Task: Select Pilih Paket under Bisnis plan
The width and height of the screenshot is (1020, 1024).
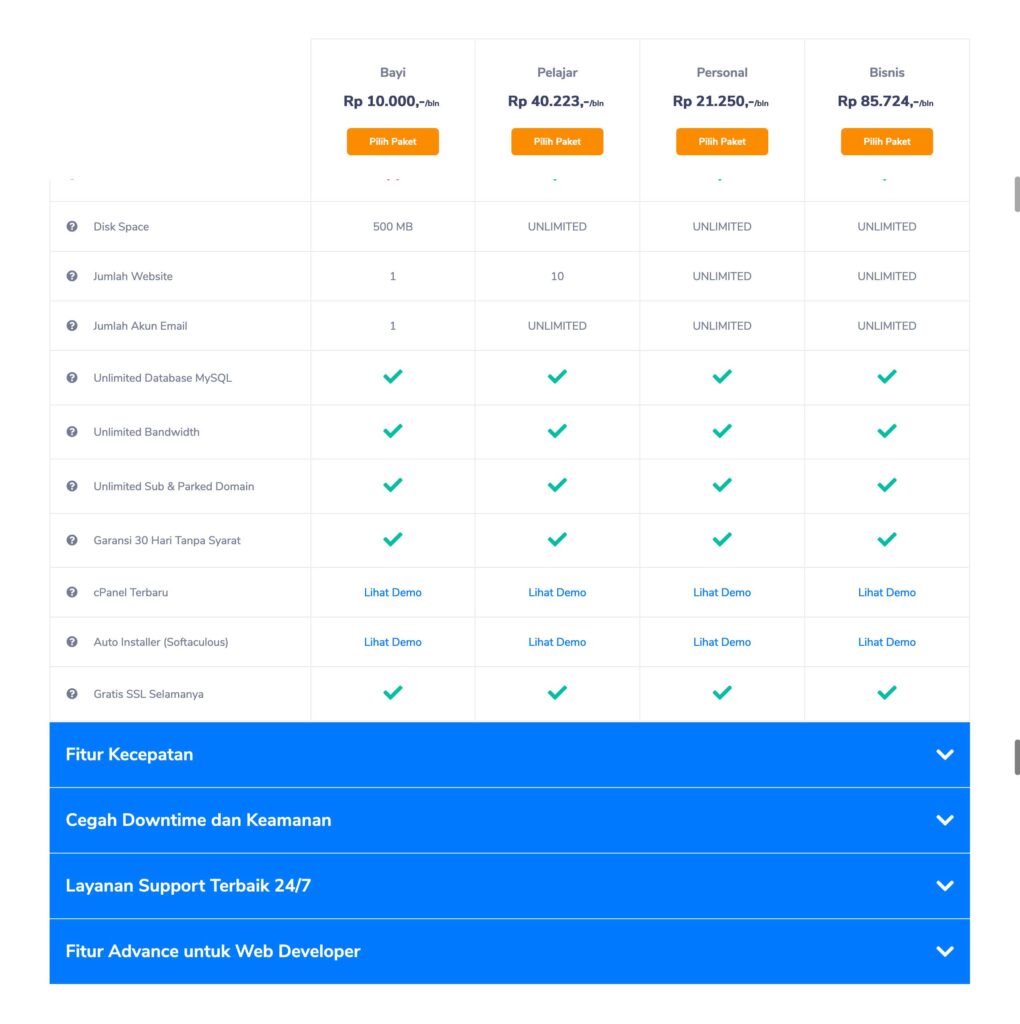Action: pyautogui.click(x=887, y=142)
